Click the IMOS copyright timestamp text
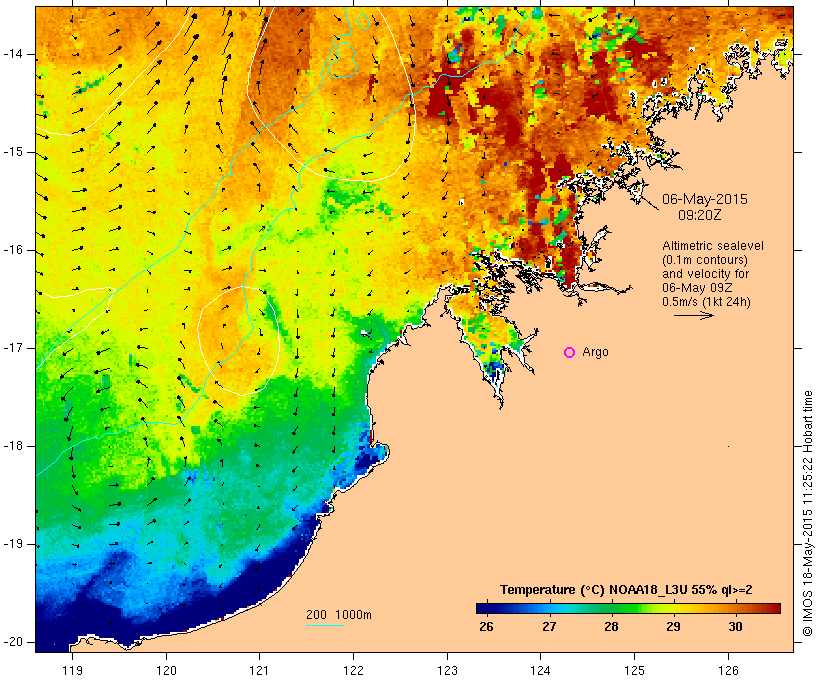 (808, 514)
